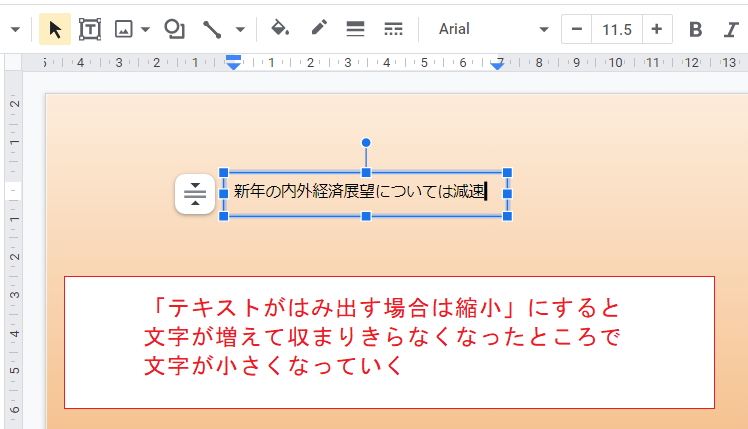This screenshot has height=429, width=748.
Task: Open the leftmost toolbar dropdown arrow
Action: click(15, 30)
